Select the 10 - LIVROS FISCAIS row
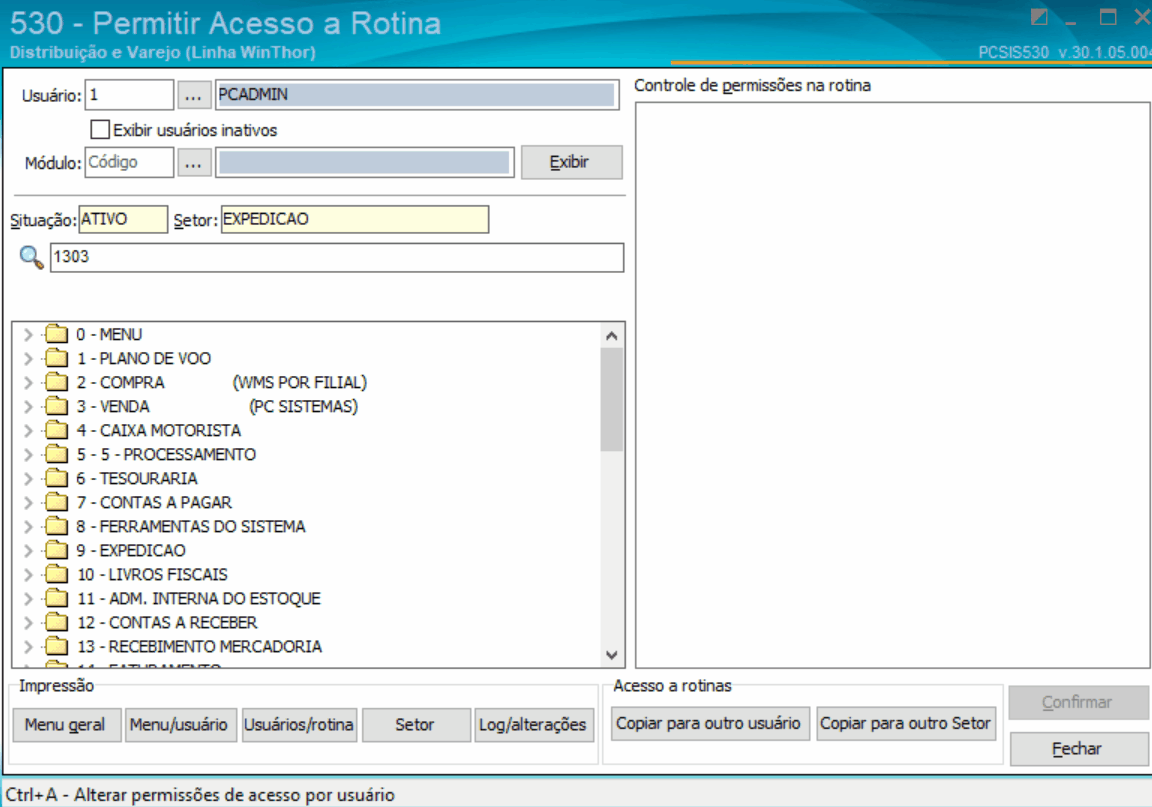The image size is (1152, 807). pyautogui.click(x=153, y=575)
